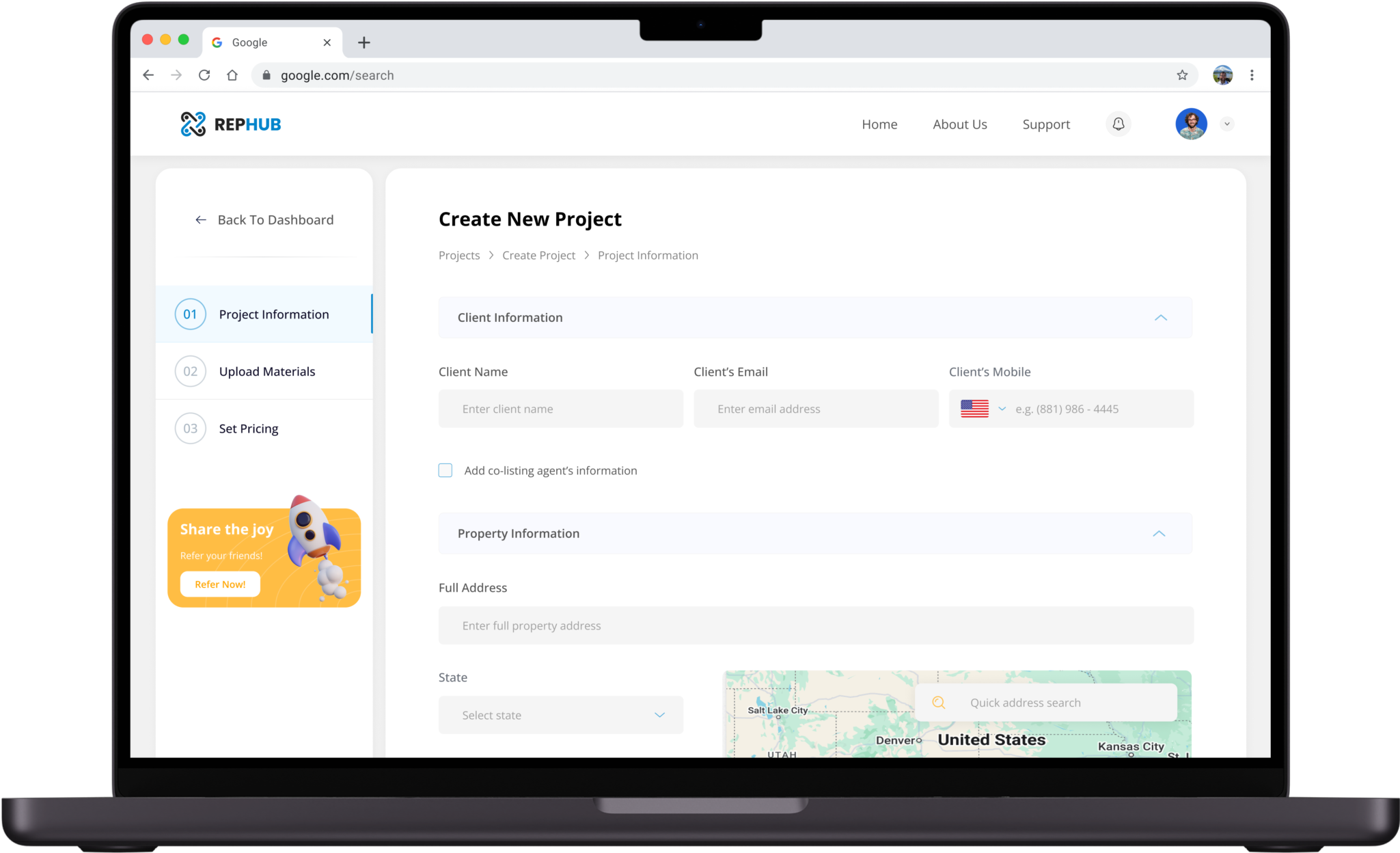Click the notification bell icon

point(1118,124)
